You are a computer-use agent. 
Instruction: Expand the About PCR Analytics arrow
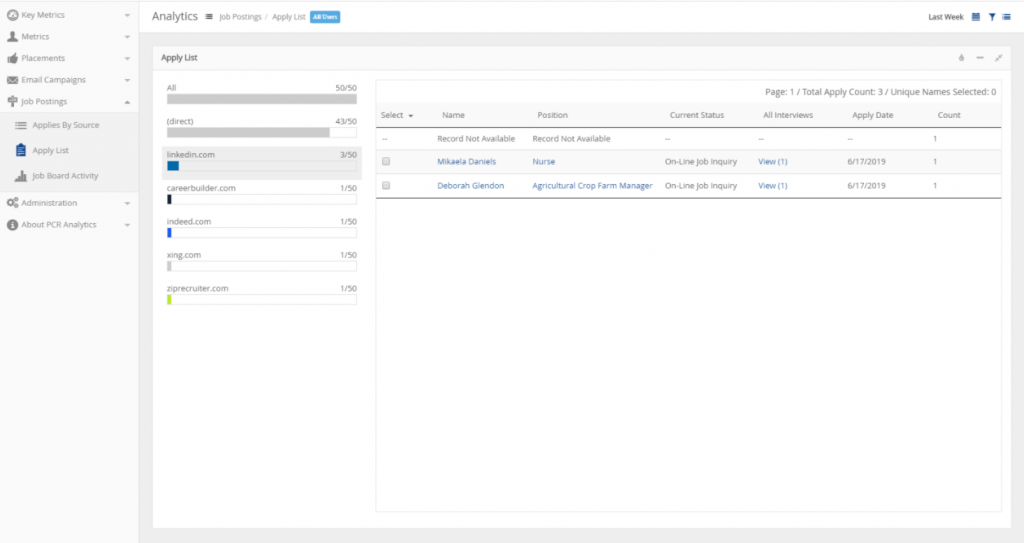[x=127, y=225]
